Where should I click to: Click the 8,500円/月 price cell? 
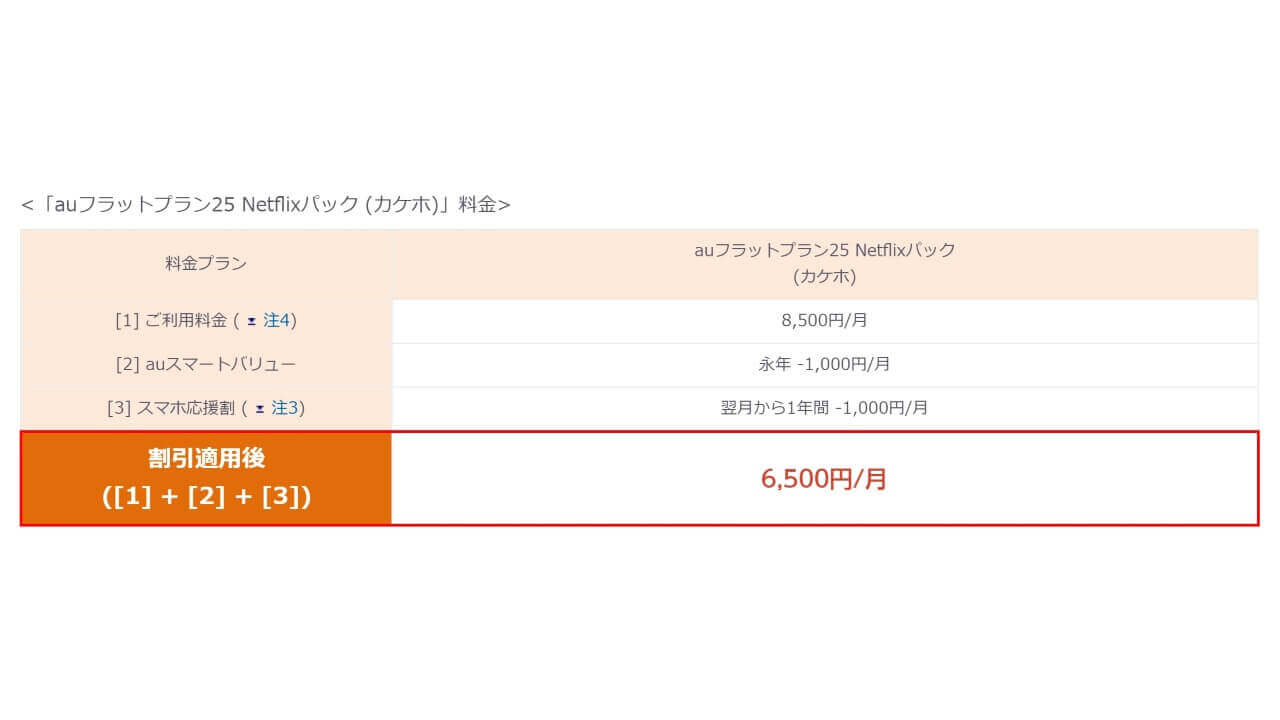click(x=824, y=321)
